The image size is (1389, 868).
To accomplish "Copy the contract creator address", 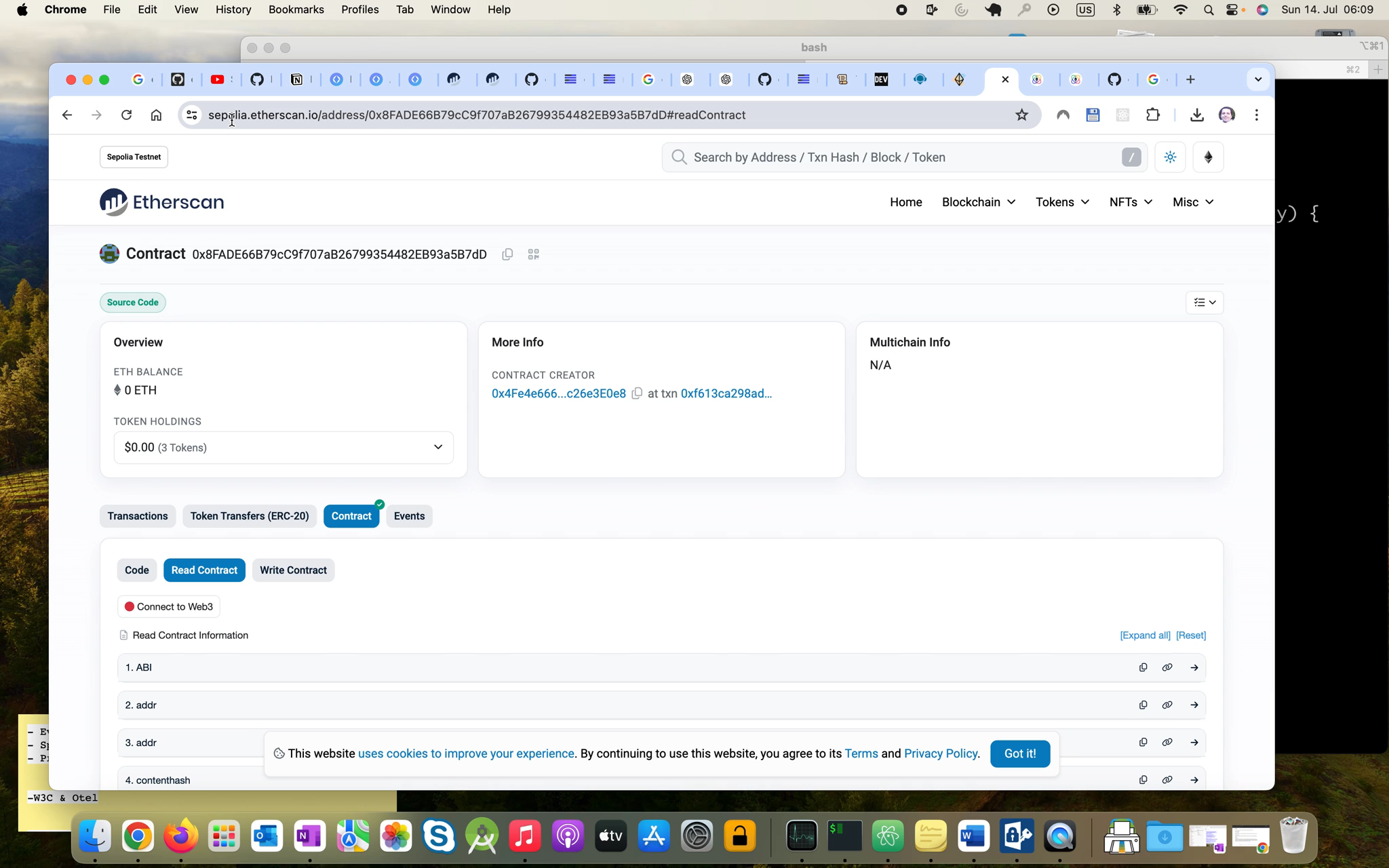I will [637, 393].
